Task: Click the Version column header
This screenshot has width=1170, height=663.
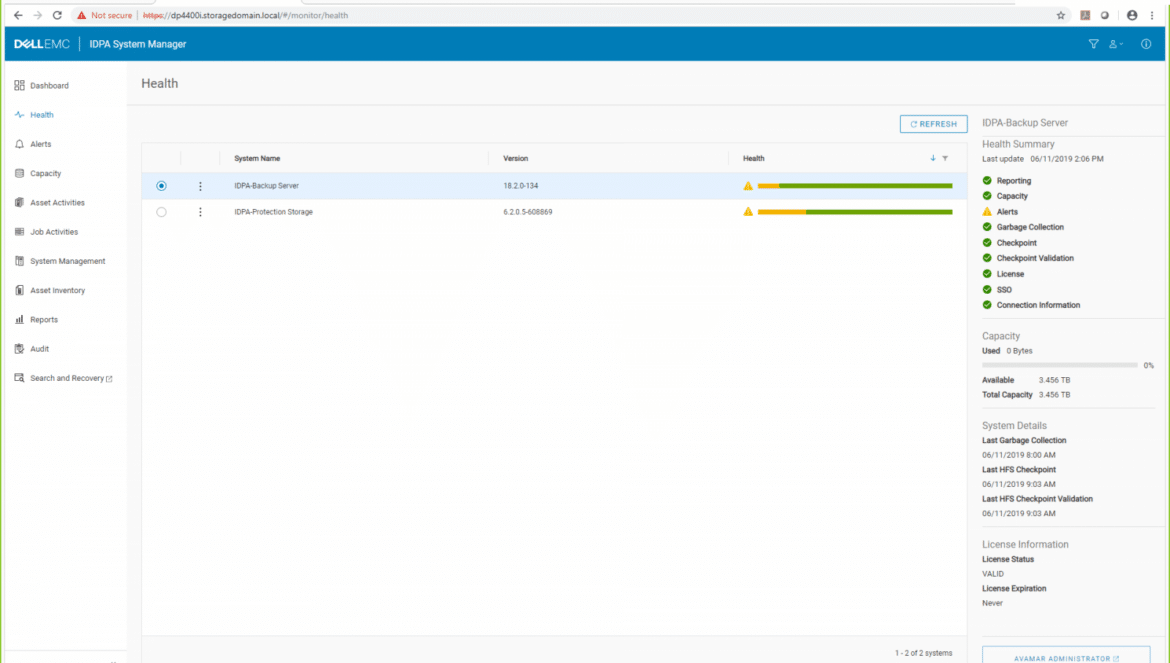Action: point(516,158)
